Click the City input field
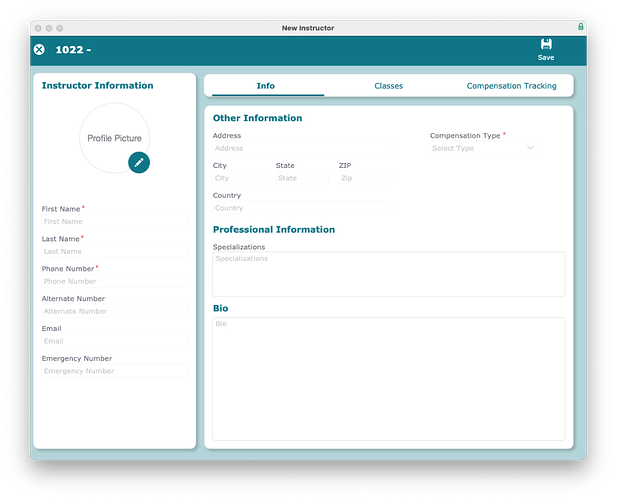 click(239, 178)
